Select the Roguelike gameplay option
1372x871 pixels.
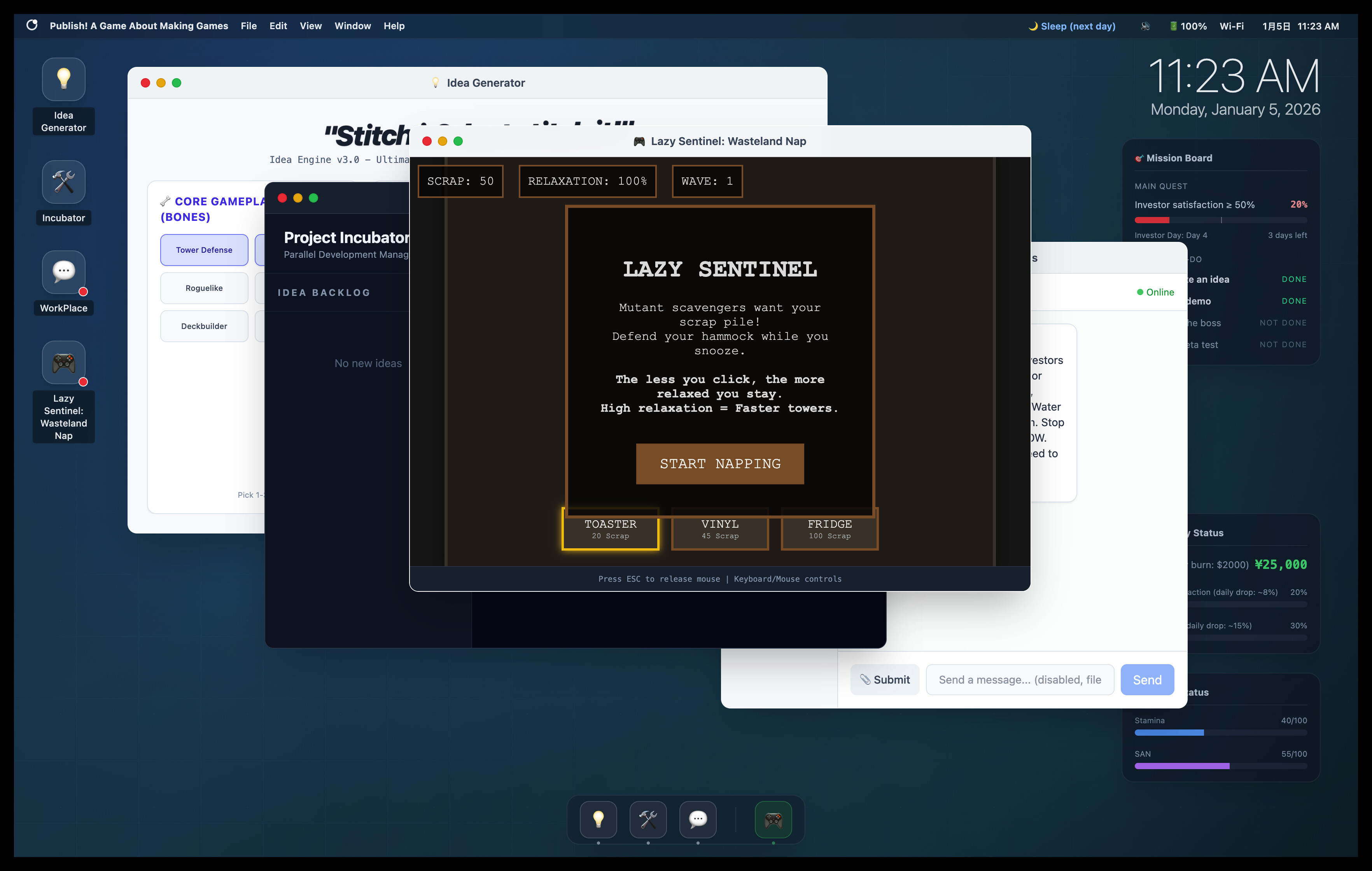tap(203, 288)
